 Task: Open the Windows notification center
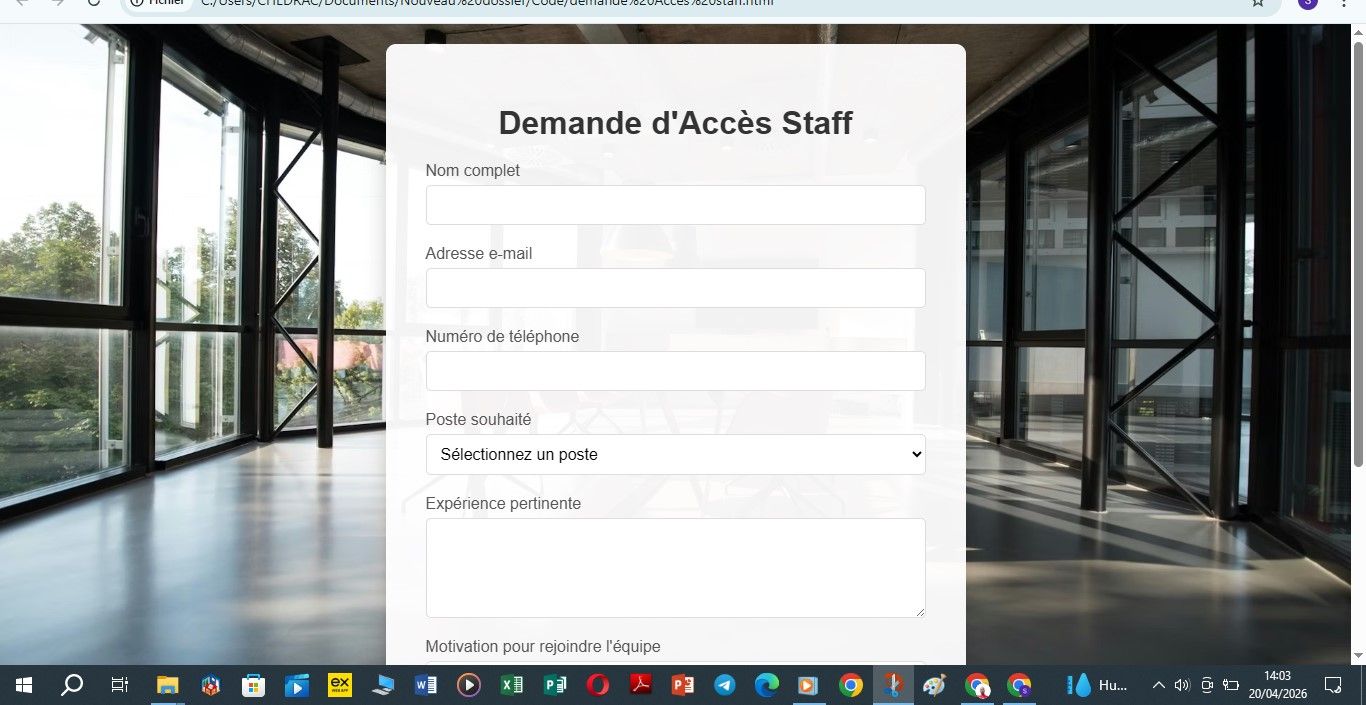1333,685
